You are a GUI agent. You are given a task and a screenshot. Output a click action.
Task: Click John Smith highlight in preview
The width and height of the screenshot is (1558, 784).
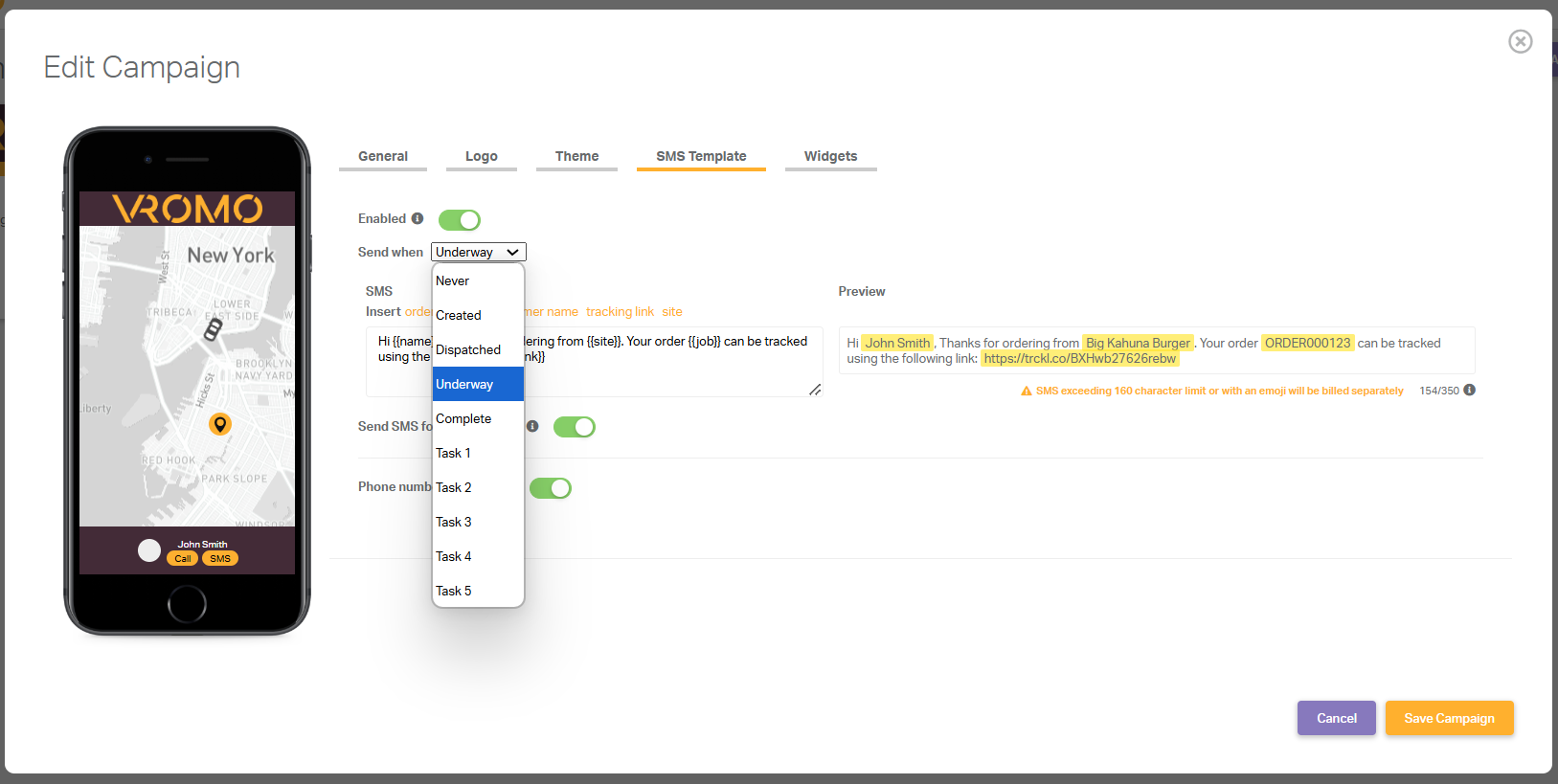pyautogui.click(x=897, y=343)
